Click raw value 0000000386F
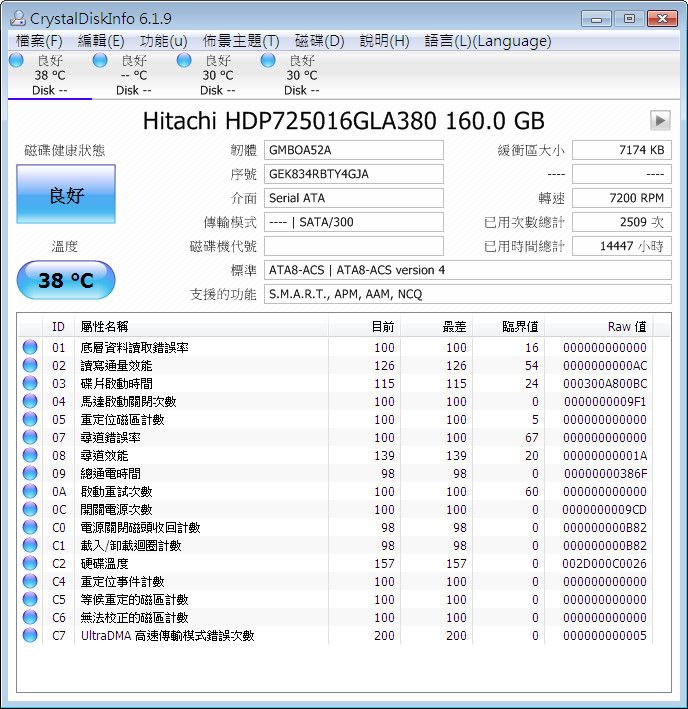 pyautogui.click(x=606, y=474)
